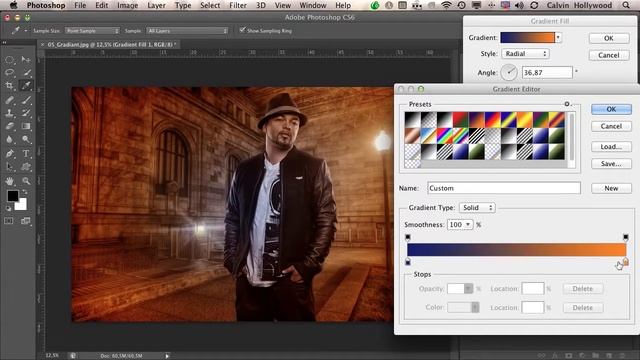
Task: Open the Image menu
Action: [x=127, y=5]
